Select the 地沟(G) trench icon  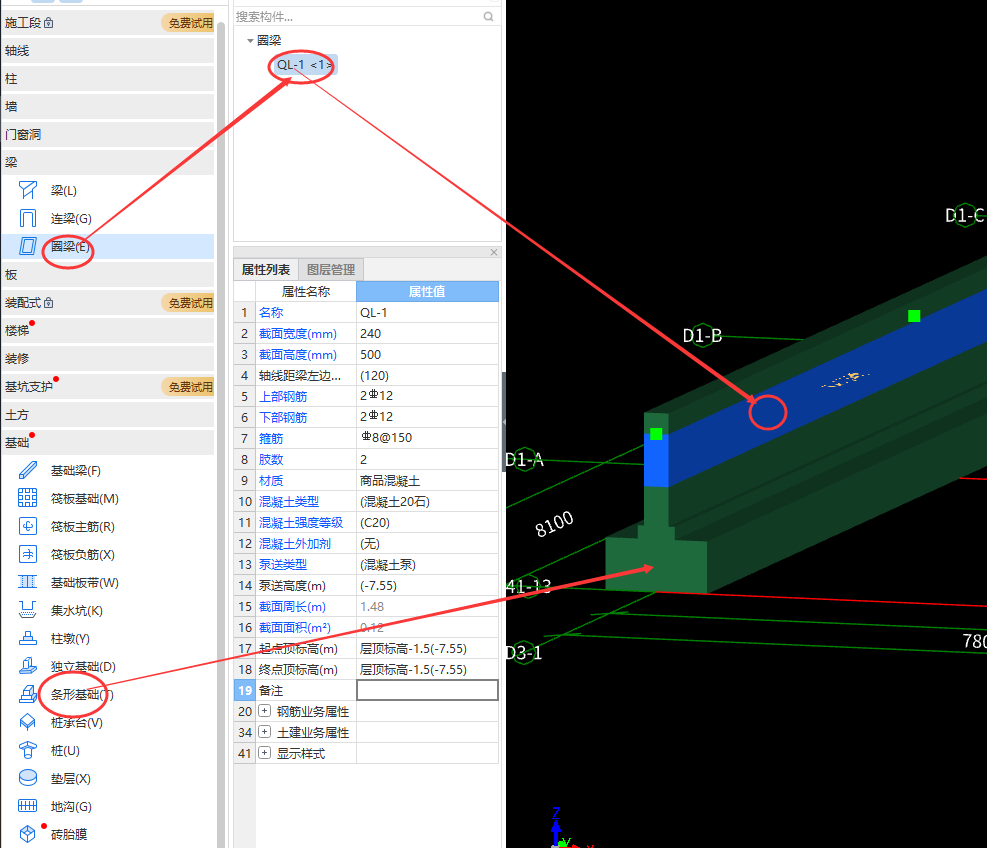coord(28,806)
